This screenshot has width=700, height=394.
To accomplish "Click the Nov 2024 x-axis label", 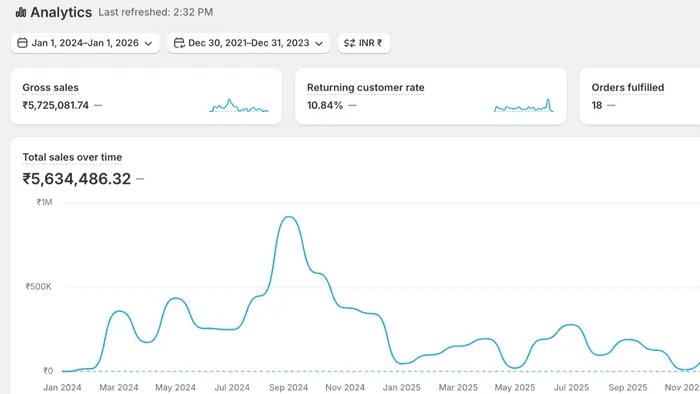I will click(345, 387).
